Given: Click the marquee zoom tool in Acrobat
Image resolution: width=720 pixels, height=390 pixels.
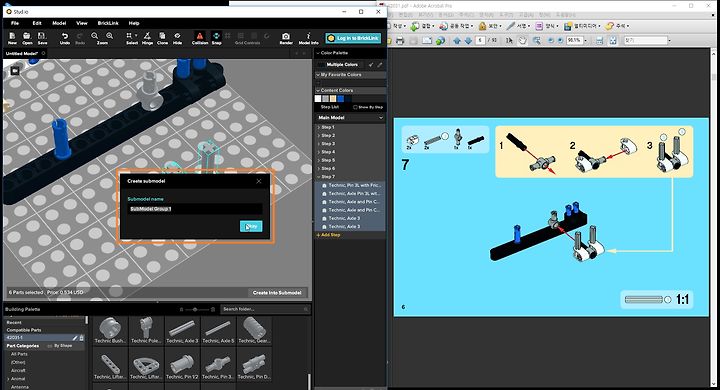Looking at the screenshot, I should tap(536, 40).
